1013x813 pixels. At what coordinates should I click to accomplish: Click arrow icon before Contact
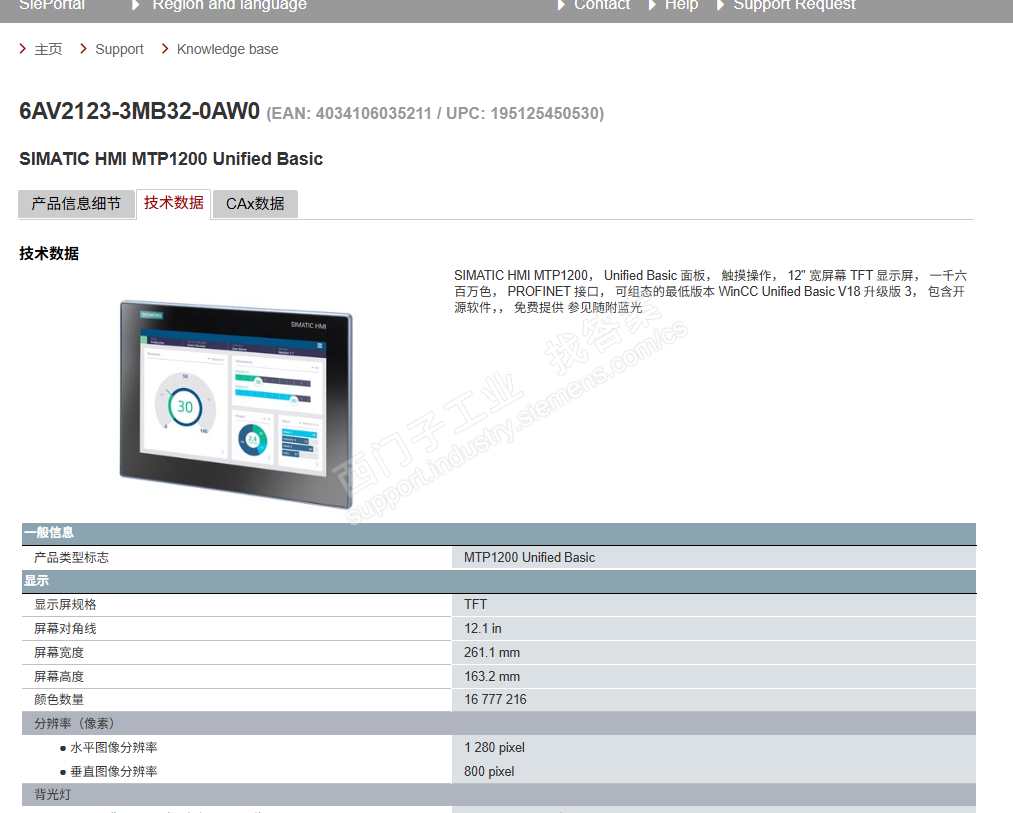(x=561, y=5)
